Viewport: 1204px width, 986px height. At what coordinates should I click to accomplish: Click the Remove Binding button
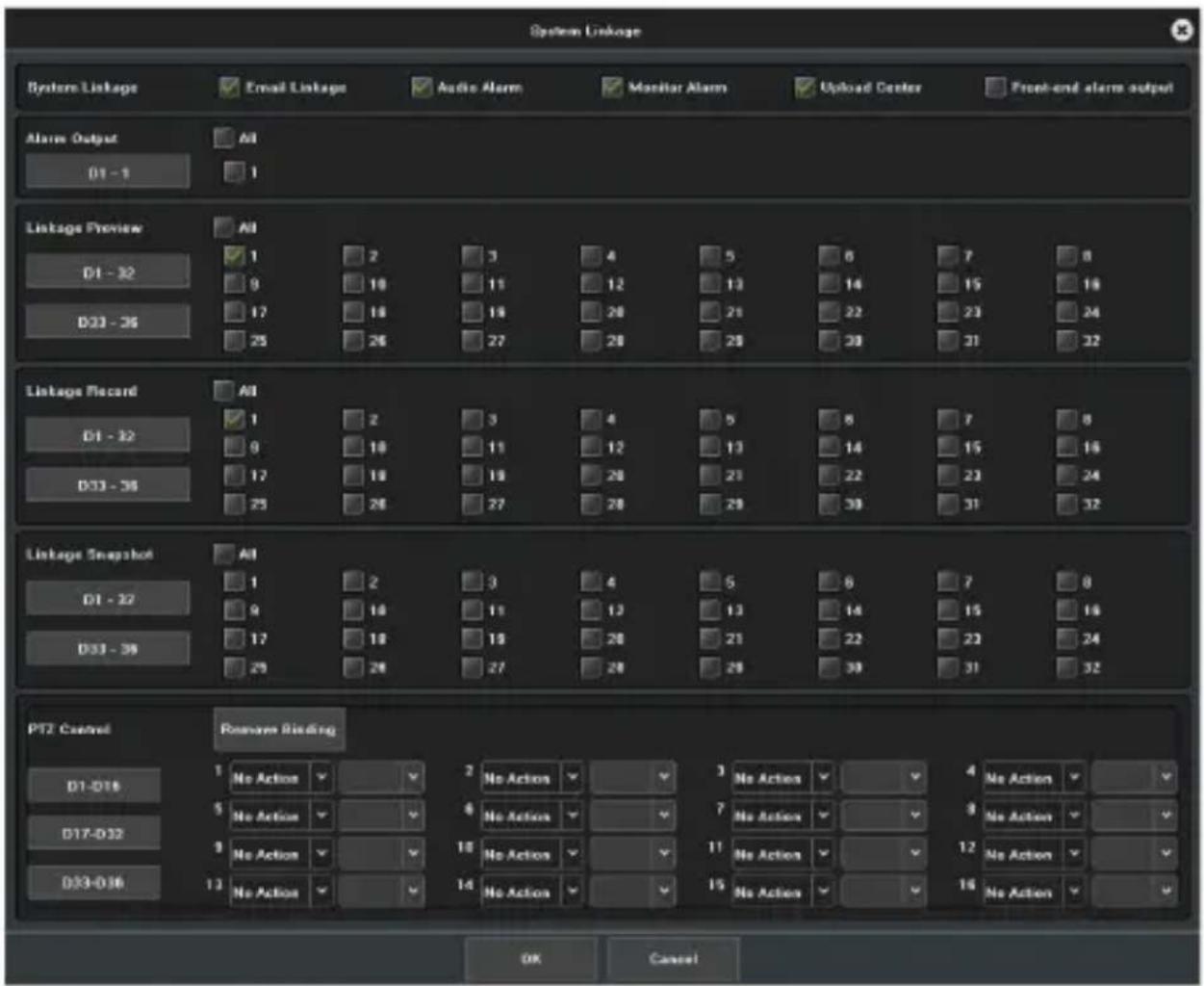(x=279, y=729)
